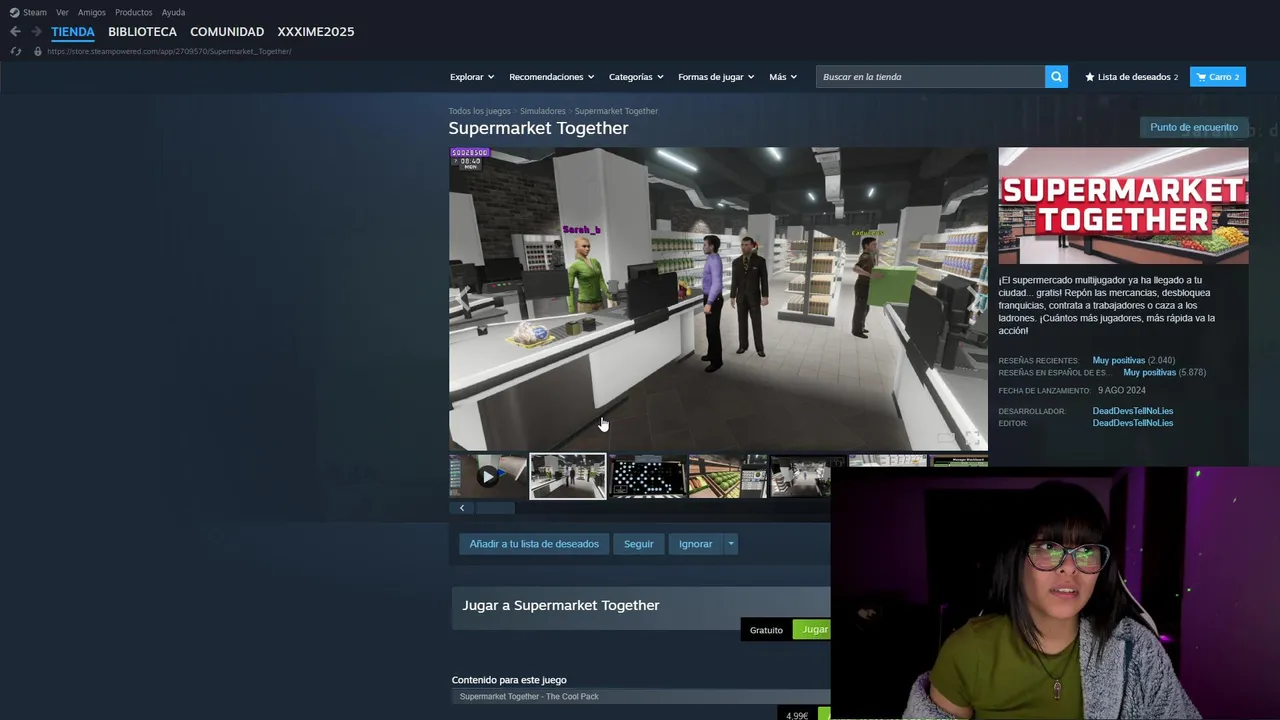Screen dimensions: 1280x720
Task: Click the green Jugar button
Action: click(813, 630)
